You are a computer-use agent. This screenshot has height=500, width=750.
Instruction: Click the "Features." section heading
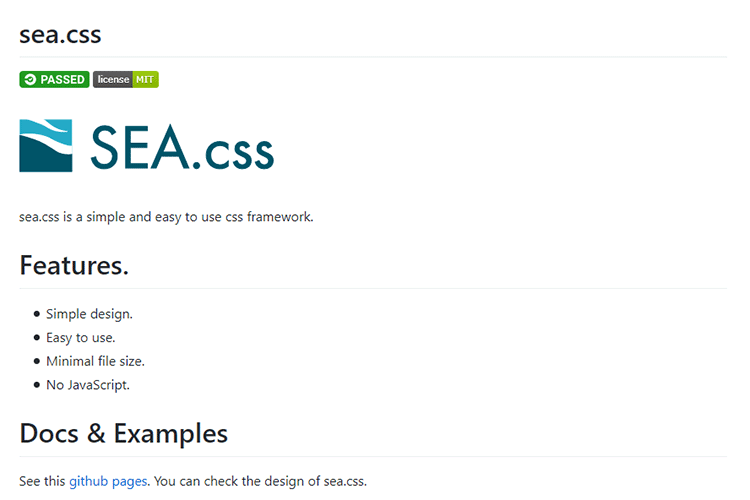(x=74, y=266)
